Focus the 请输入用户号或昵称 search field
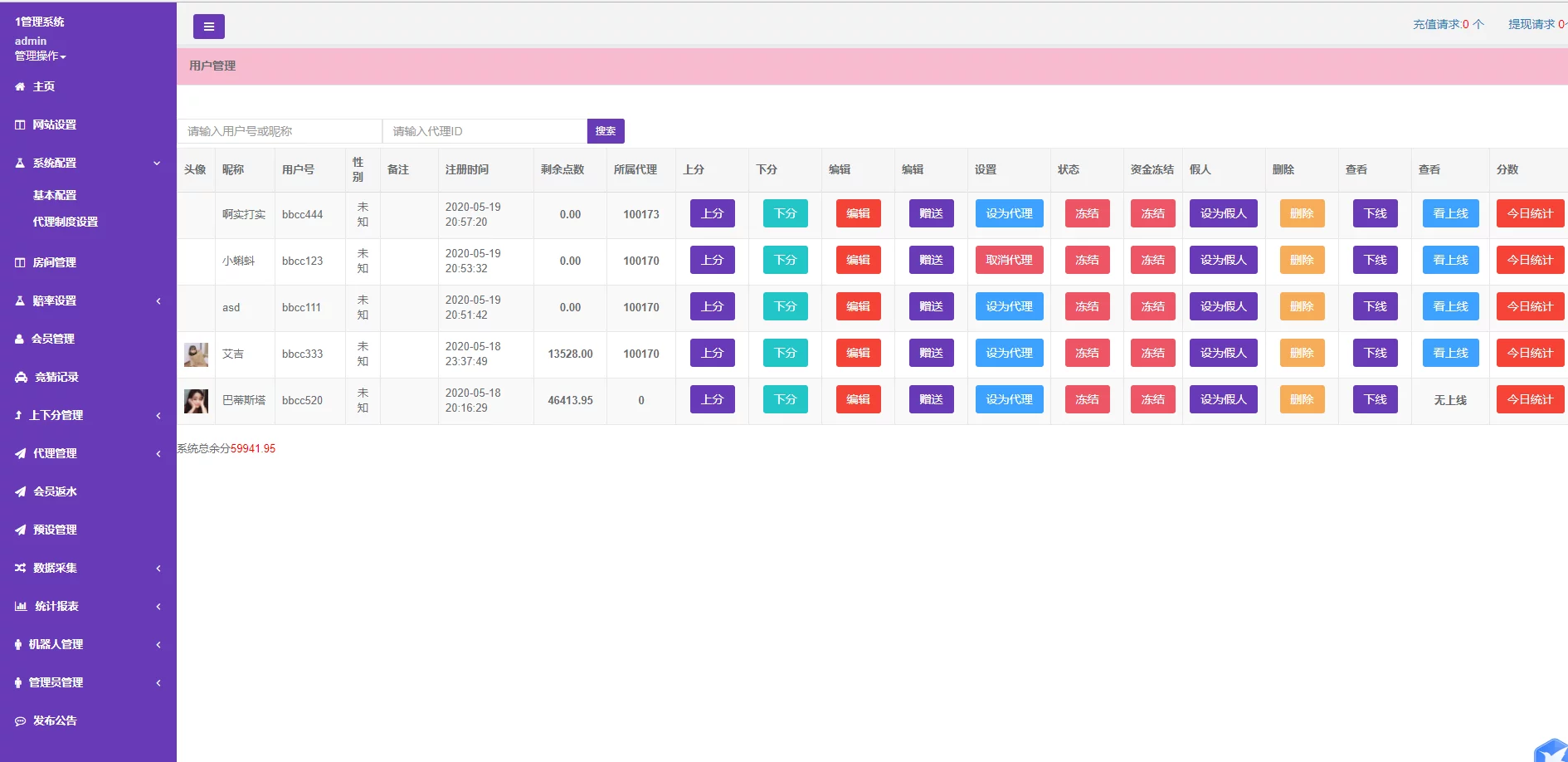 coord(280,131)
